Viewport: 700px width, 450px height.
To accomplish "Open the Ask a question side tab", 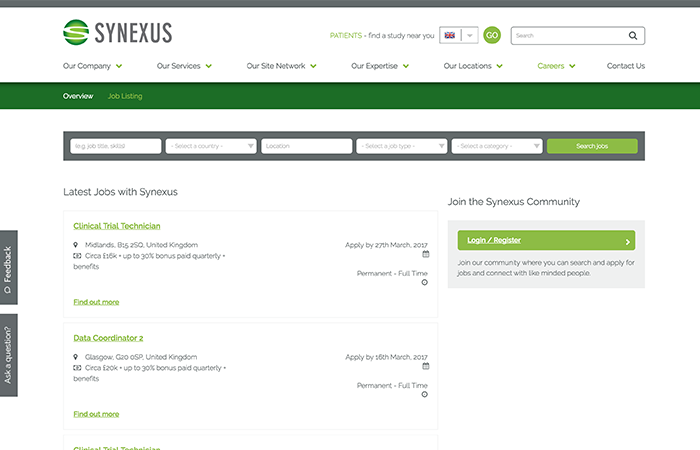I will (x=8, y=355).
